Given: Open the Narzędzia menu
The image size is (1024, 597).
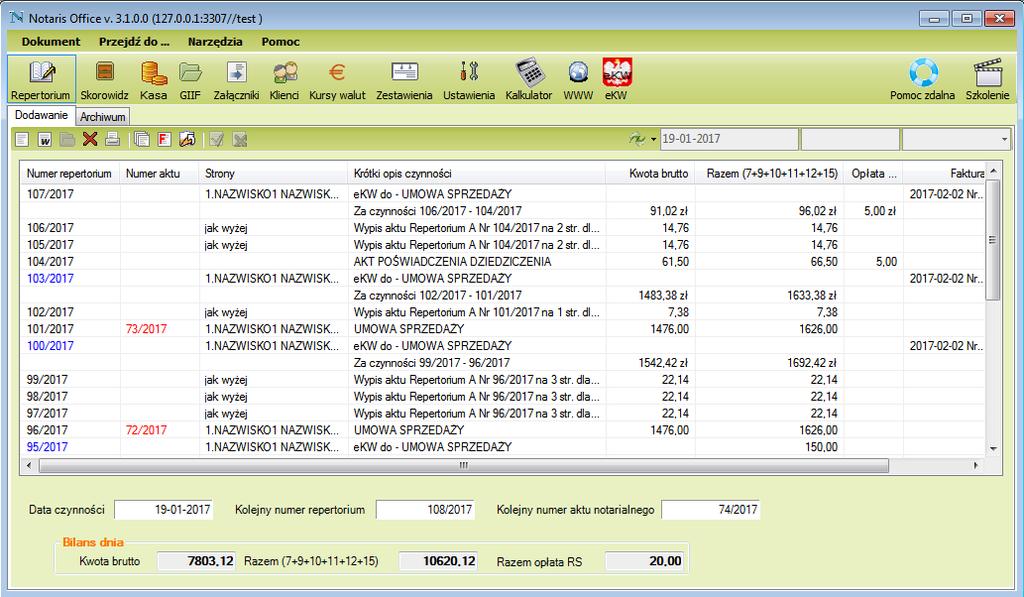Looking at the screenshot, I should [x=215, y=42].
